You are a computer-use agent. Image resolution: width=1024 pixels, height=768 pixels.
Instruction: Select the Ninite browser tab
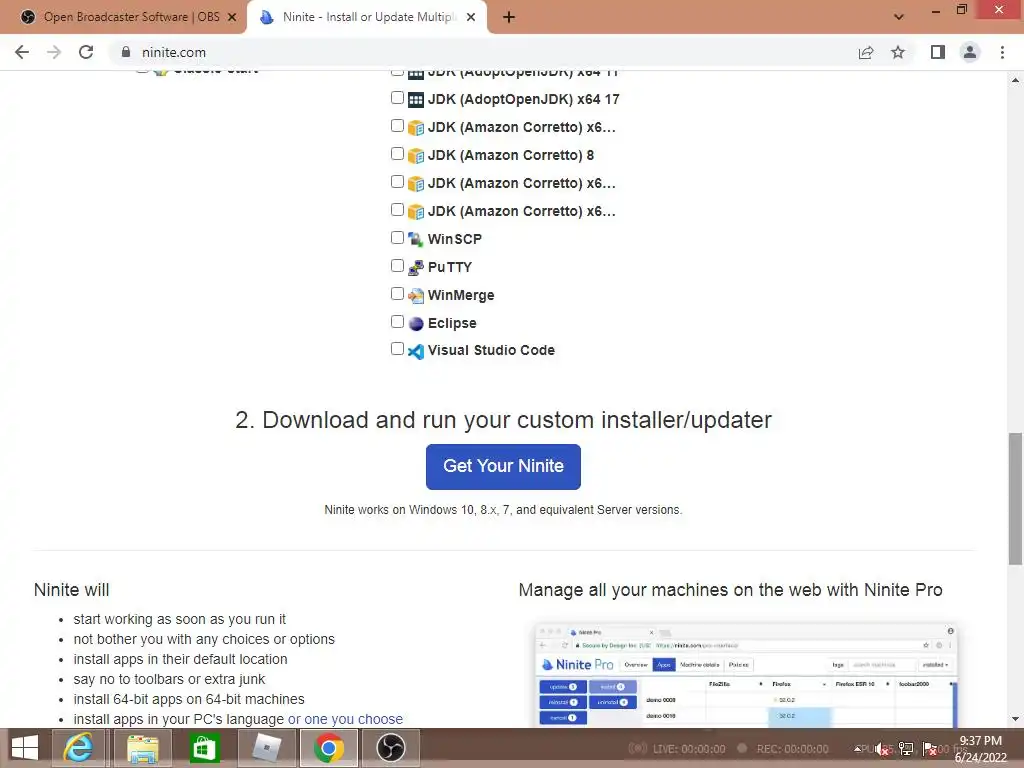click(367, 17)
